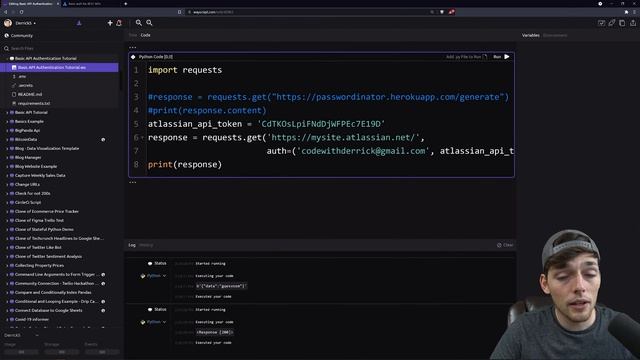Expand the CircleCi Script entry

click(7, 202)
